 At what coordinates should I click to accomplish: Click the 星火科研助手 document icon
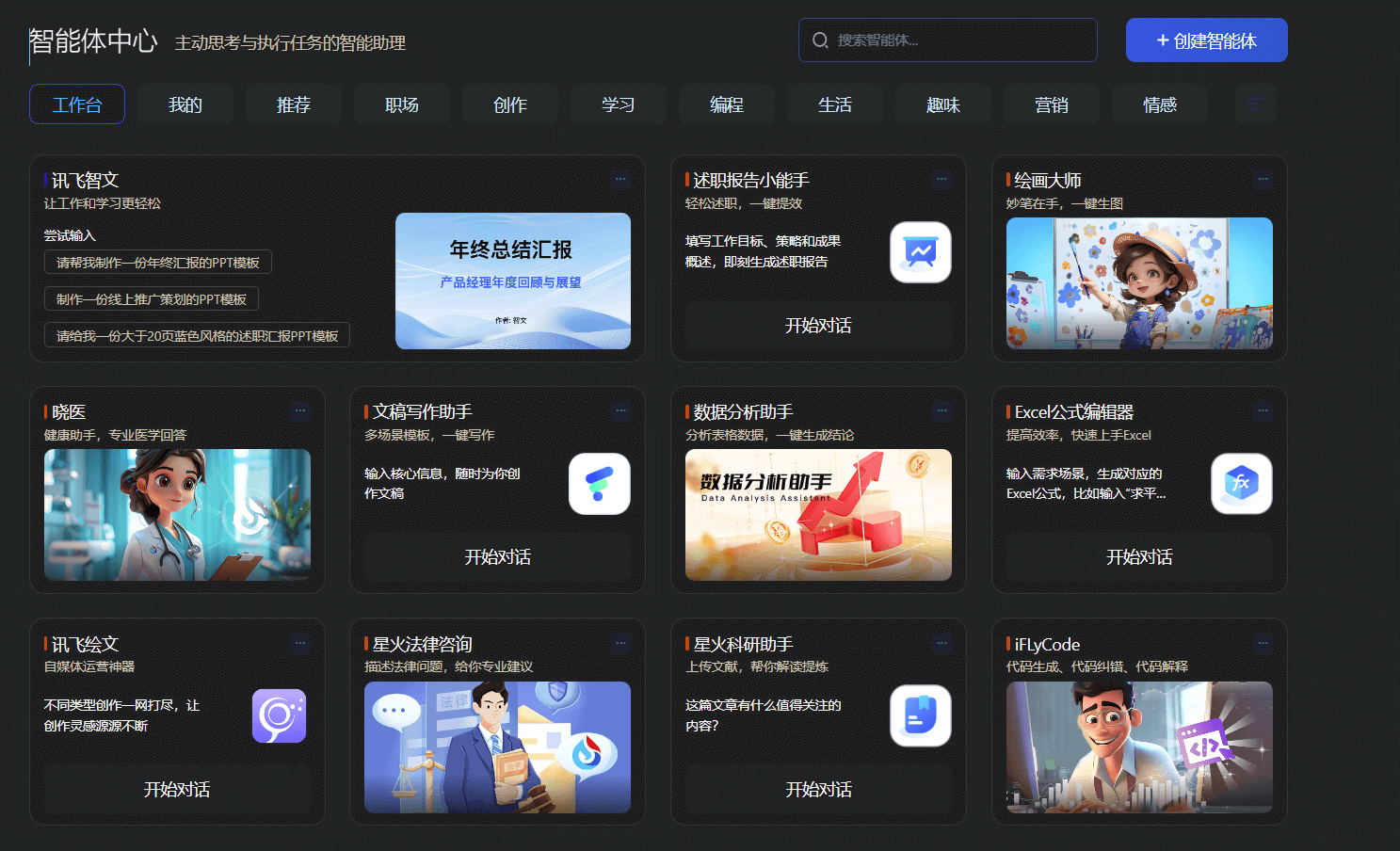tap(921, 715)
